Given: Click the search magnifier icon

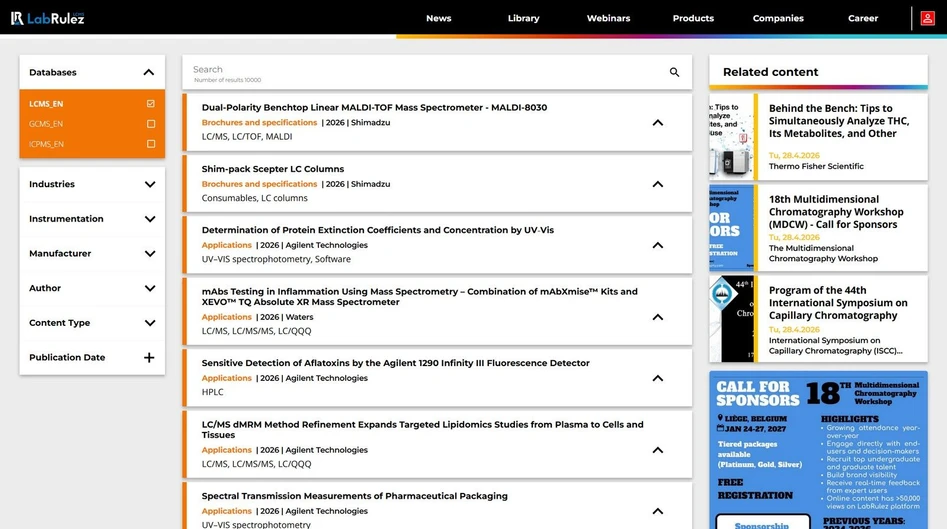Looking at the screenshot, I should click(674, 72).
